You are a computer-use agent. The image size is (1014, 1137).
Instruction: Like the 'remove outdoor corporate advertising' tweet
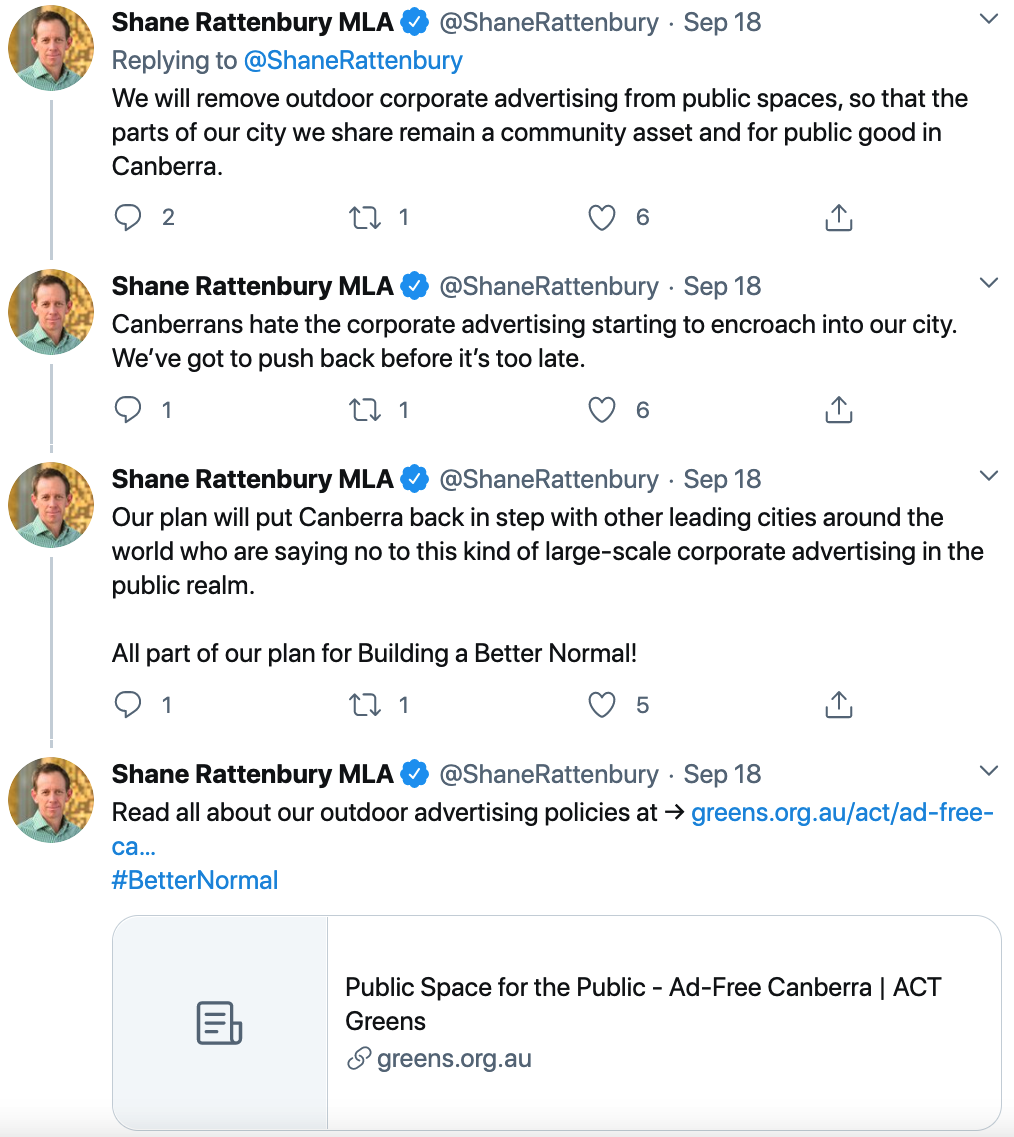[x=601, y=217]
